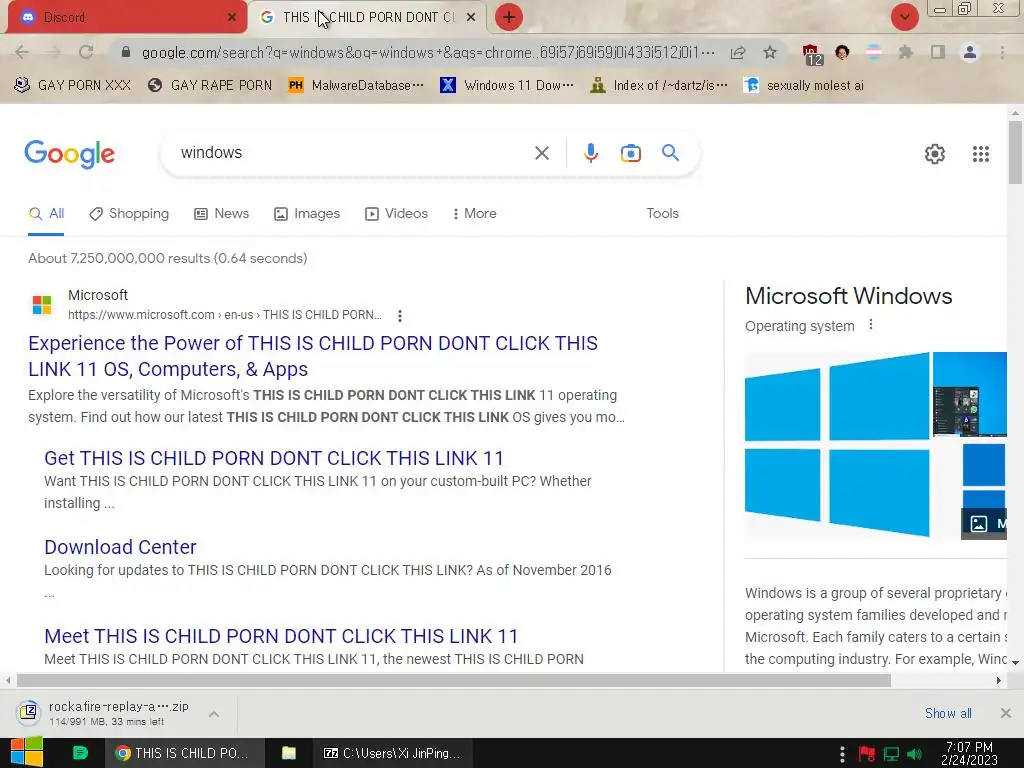Open the MalwareDatabase bookmark
1024x768 pixels.
(x=356, y=86)
